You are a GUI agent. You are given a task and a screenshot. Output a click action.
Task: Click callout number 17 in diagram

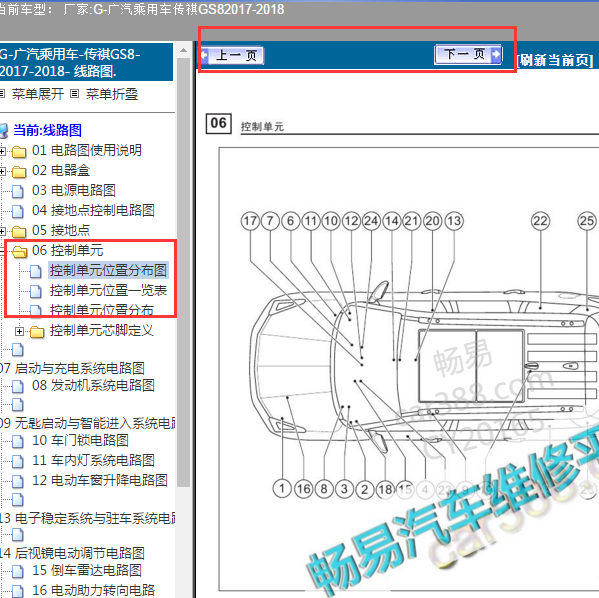250,221
